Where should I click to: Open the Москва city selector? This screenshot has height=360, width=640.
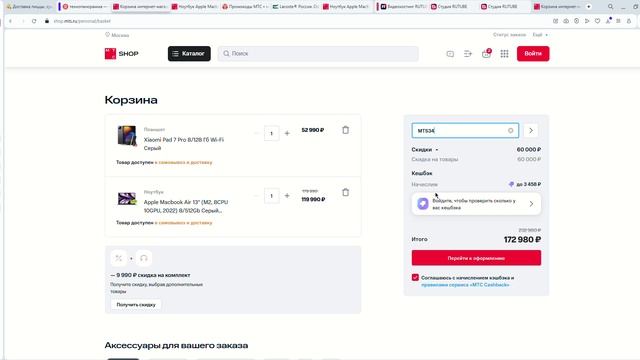pyautogui.click(x=117, y=35)
